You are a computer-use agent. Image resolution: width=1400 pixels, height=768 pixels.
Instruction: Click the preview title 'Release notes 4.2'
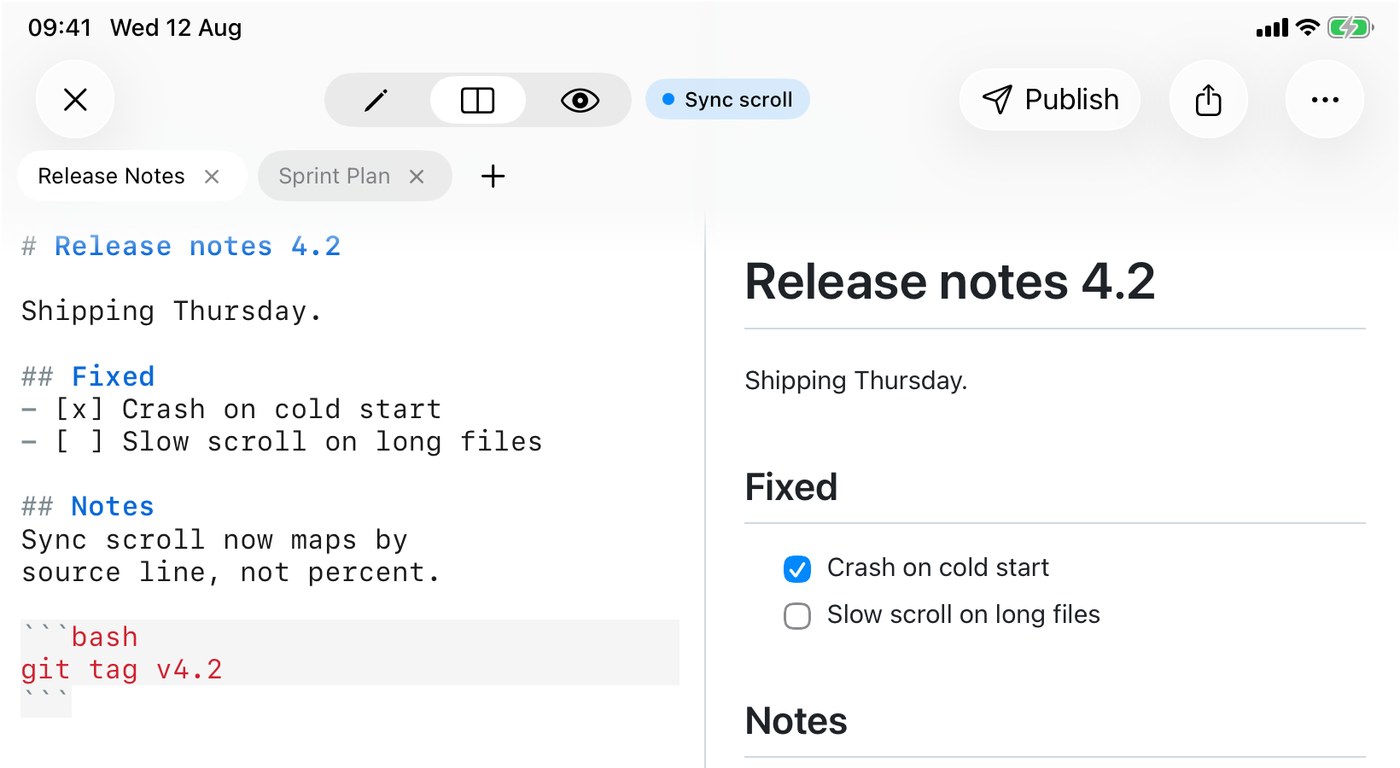pos(950,281)
